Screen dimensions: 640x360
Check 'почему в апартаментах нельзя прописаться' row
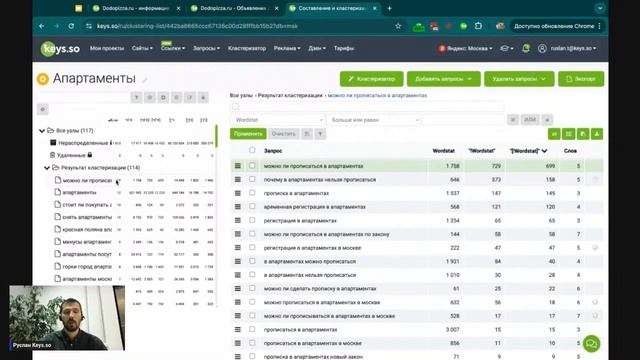point(252,179)
